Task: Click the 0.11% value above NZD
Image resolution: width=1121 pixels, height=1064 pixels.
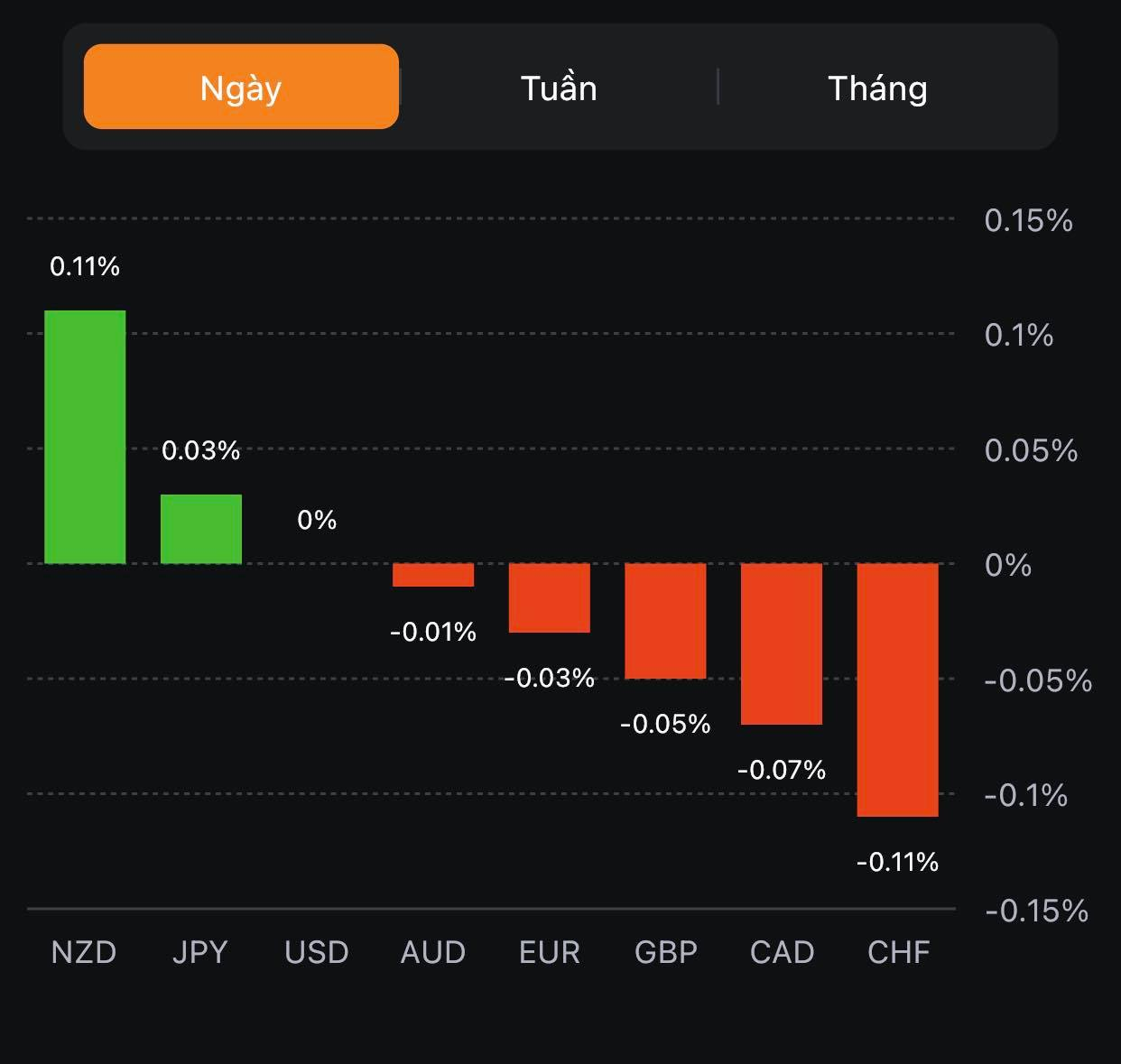Action: pos(85,266)
